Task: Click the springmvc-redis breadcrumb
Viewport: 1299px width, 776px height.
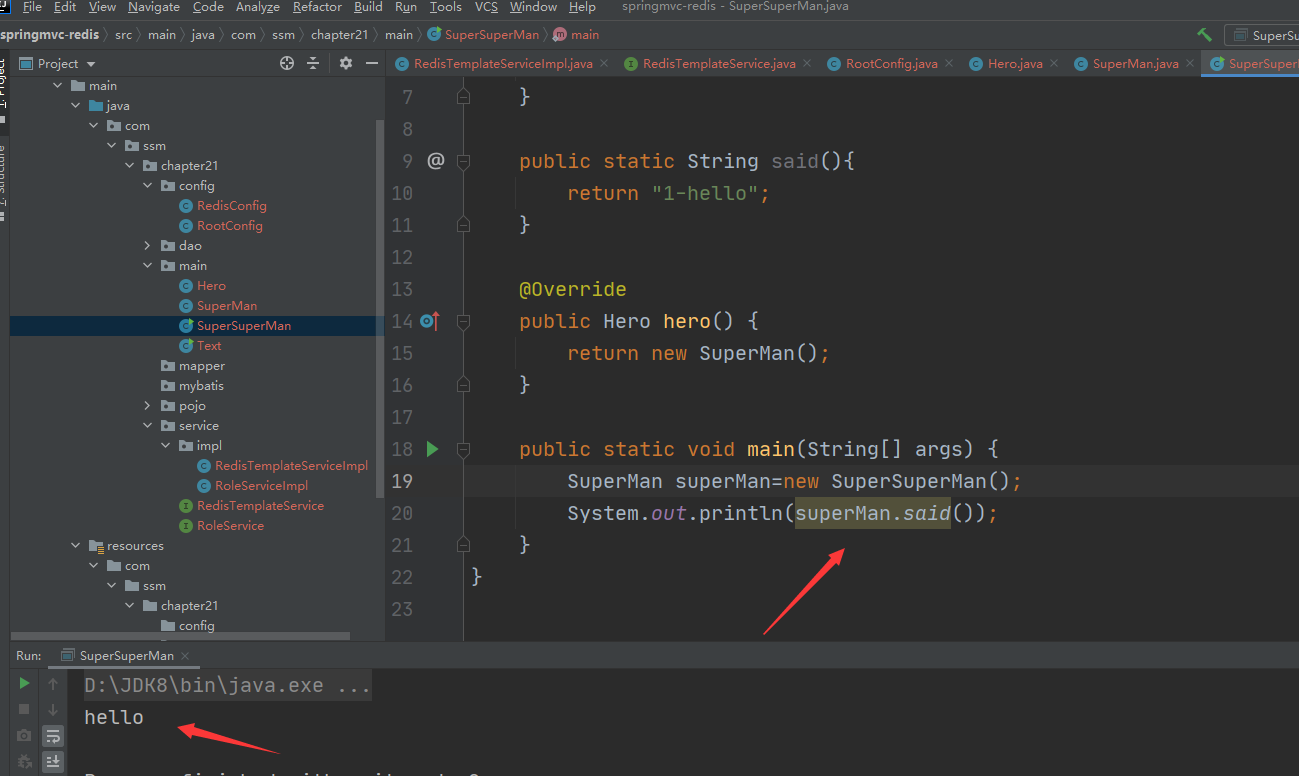Action: pyautogui.click(x=50, y=35)
